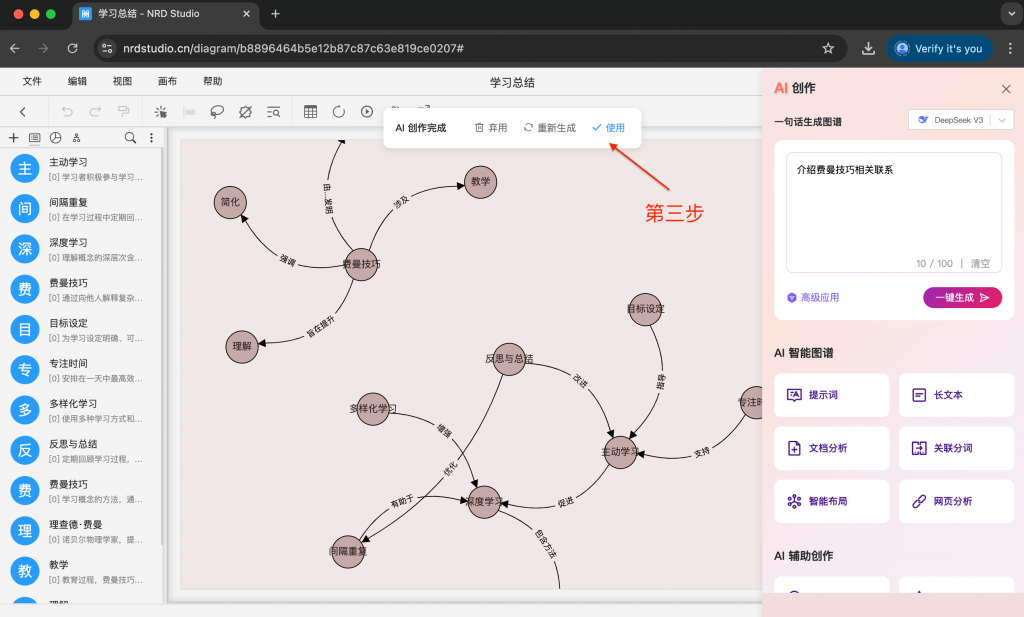Select the 费曼技巧 node on the canvas

360,264
